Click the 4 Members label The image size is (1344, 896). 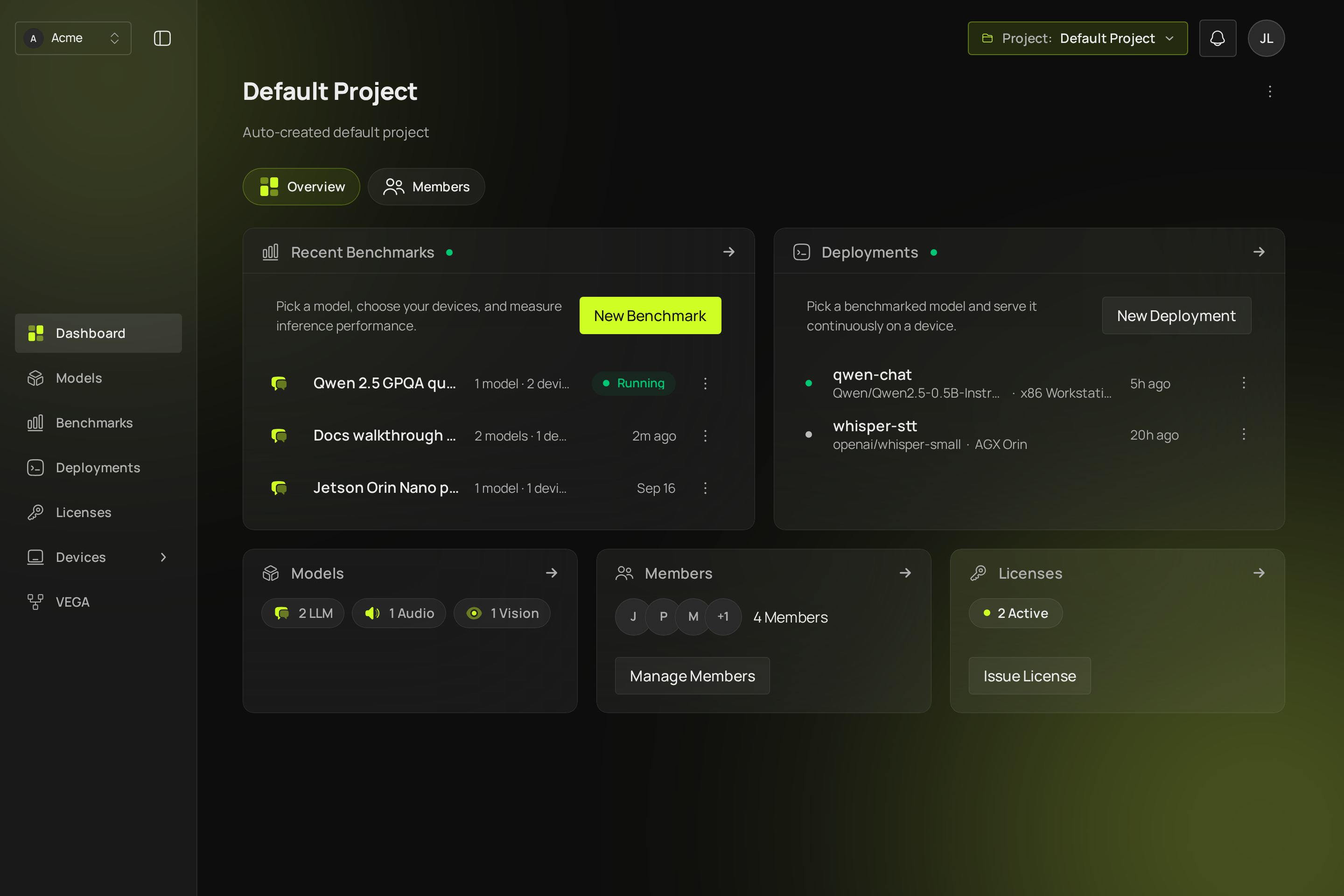[x=790, y=617]
